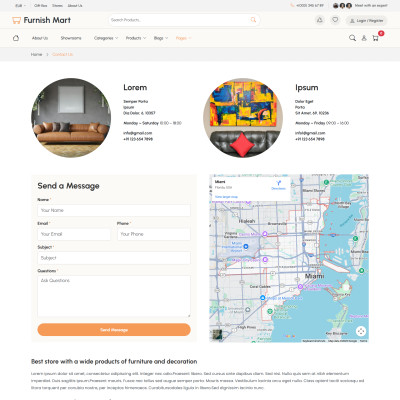This screenshot has width=400, height=400.
Task: Click the Your Name input field
Action: (114, 210)
